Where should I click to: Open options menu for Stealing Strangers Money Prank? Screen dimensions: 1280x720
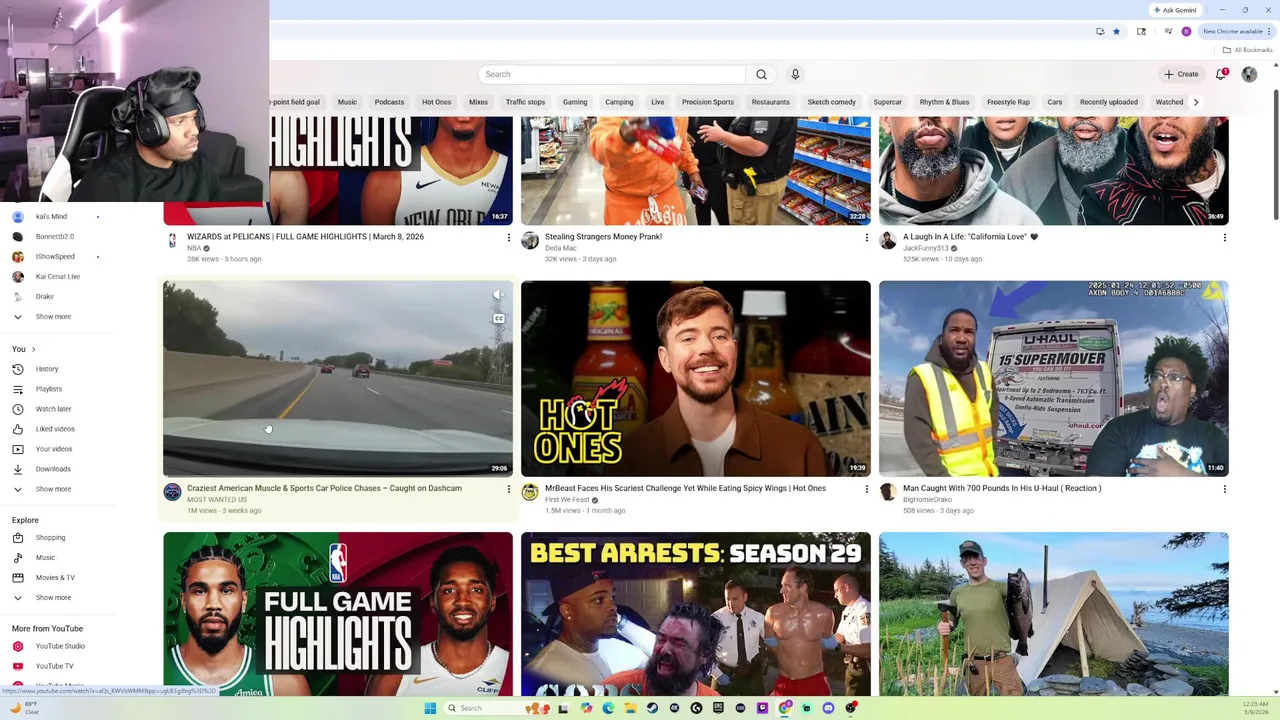click(866, 238)
